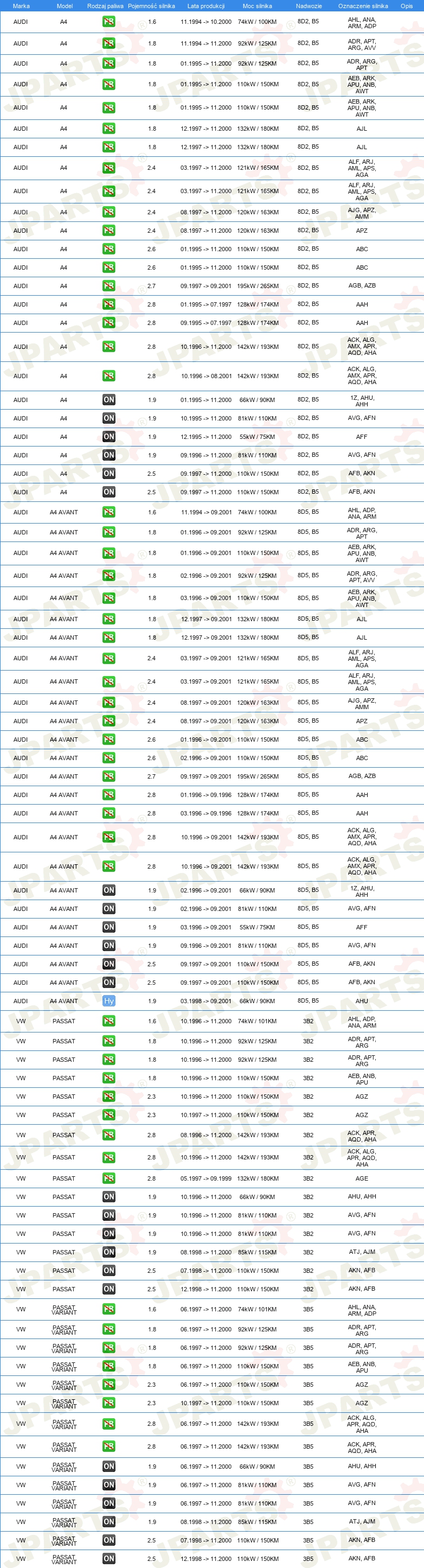424x1568 pixels.
Task: Select engine codes AGB, AZB in A4 Avant row
Action: [362, 776]
